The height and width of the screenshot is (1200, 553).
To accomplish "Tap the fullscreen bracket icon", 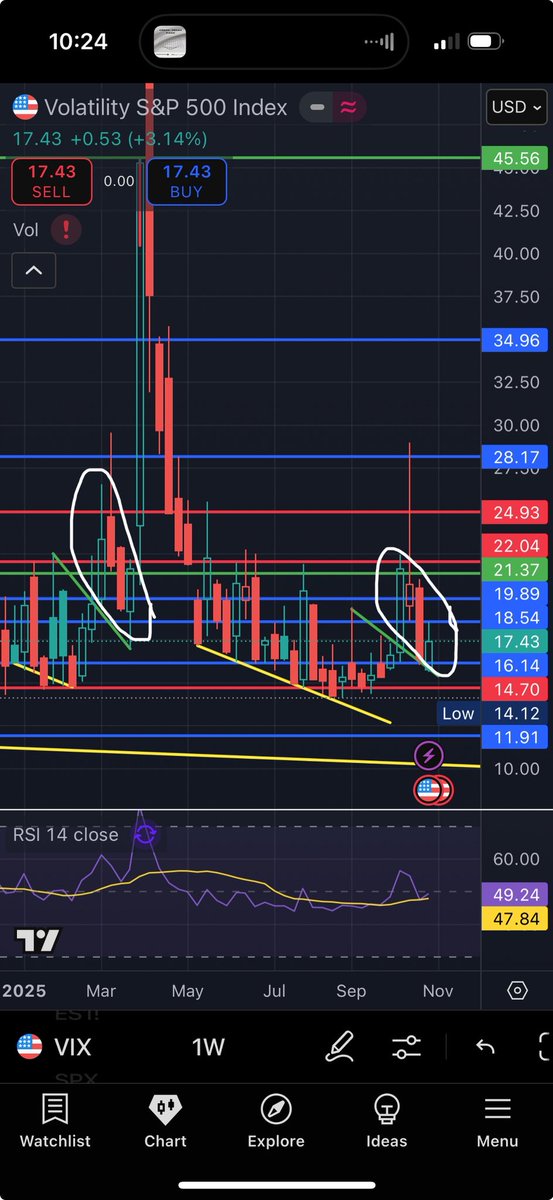I will (544, 1047).
